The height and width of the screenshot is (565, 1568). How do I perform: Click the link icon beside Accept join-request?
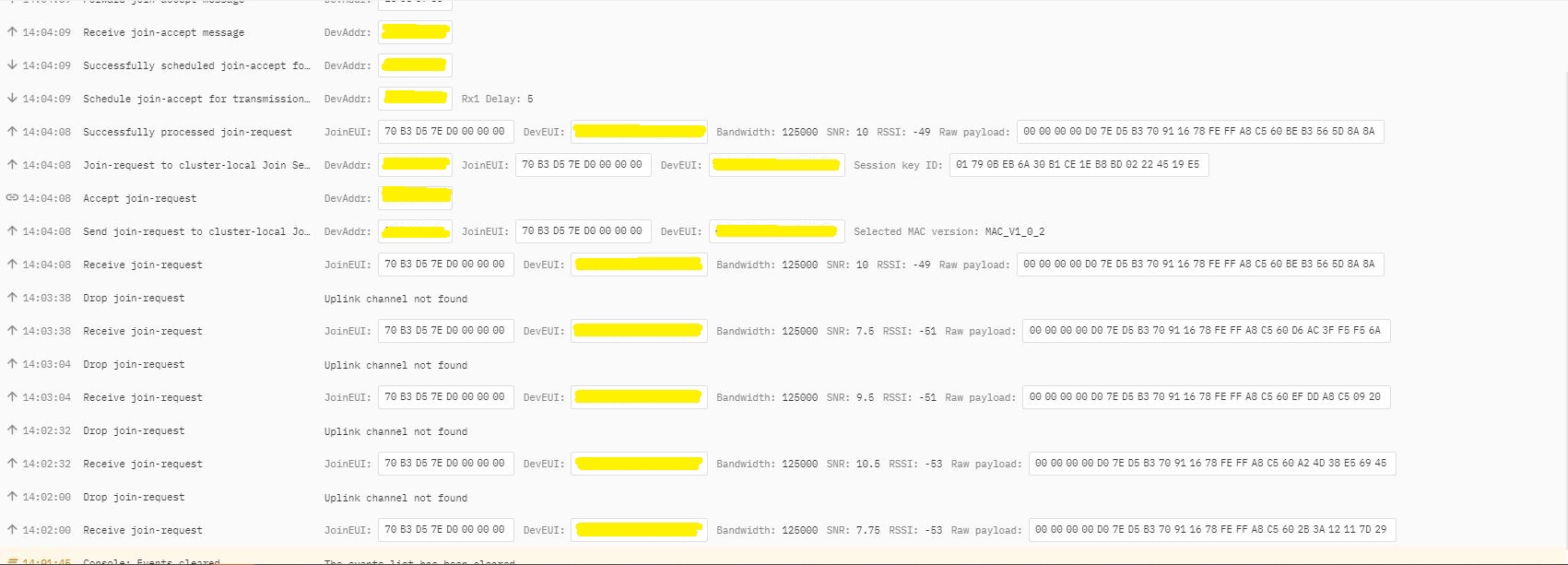12,198
